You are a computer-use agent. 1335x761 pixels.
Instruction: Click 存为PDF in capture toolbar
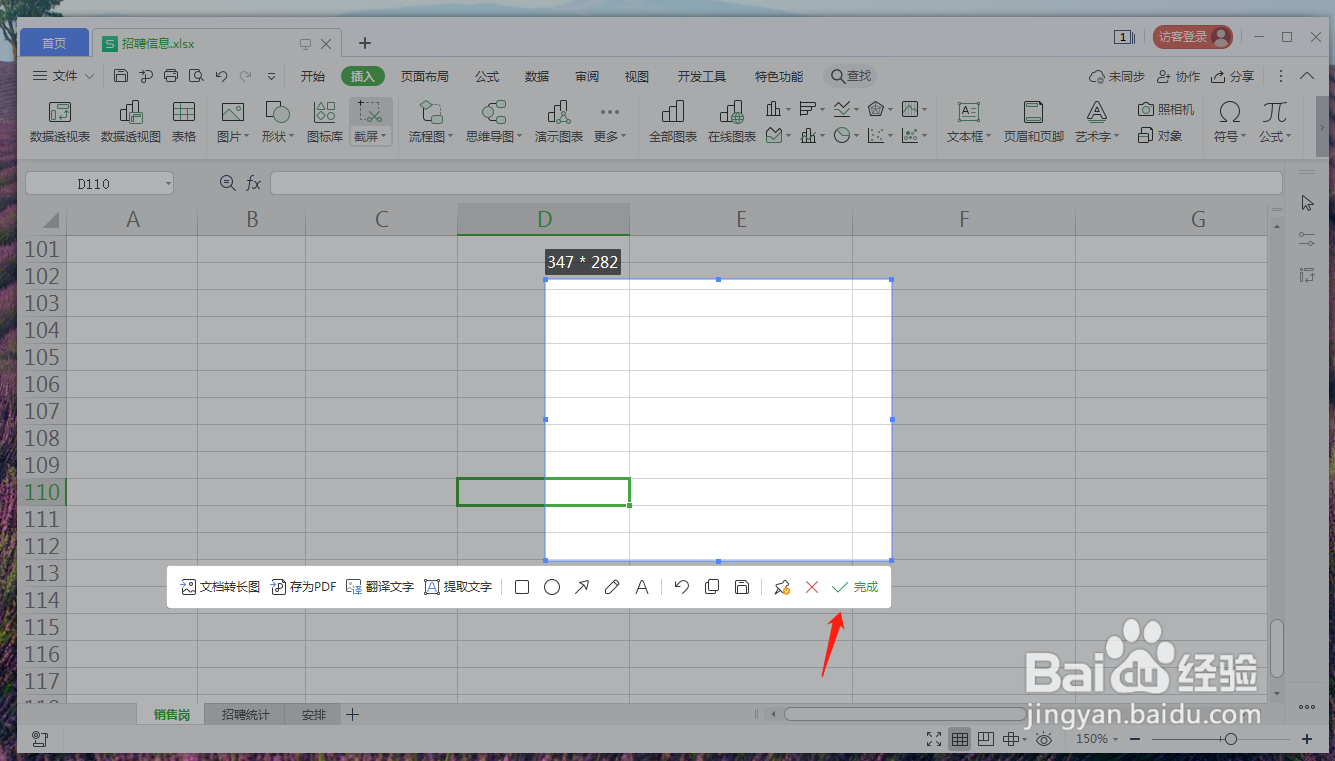pyautogui.click(x=304, y=587)
